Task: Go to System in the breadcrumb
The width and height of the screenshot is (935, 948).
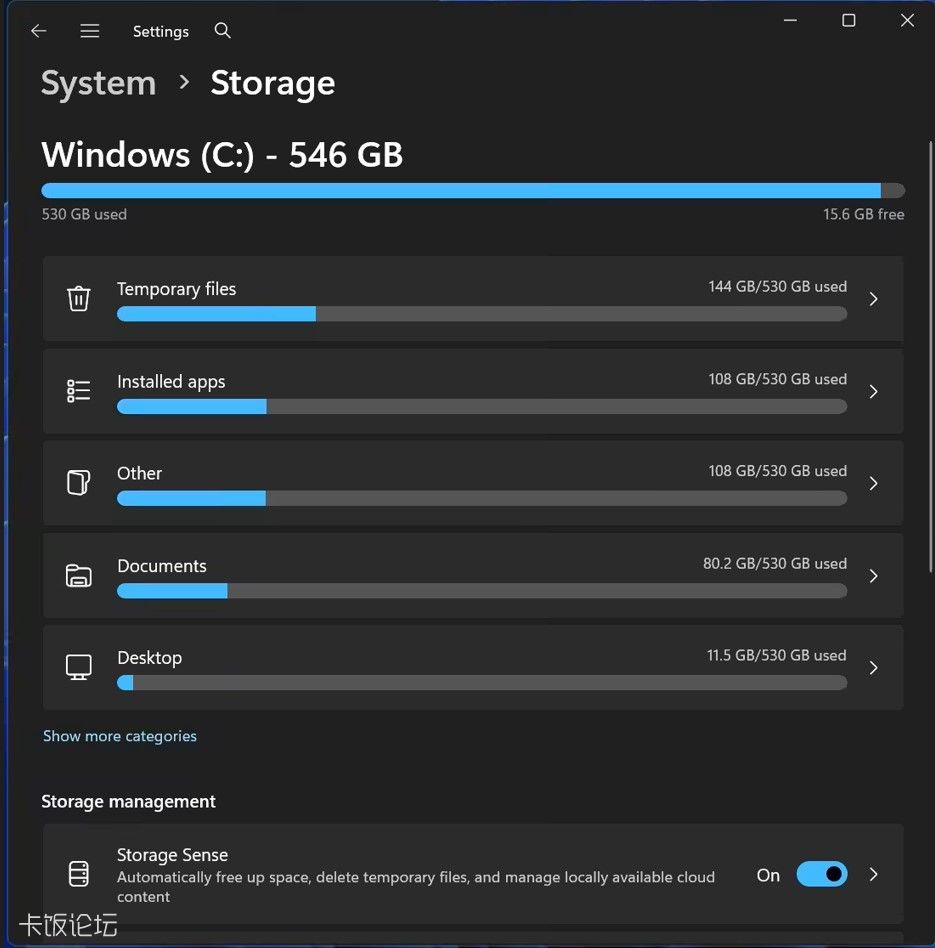Action: (98, 83)
